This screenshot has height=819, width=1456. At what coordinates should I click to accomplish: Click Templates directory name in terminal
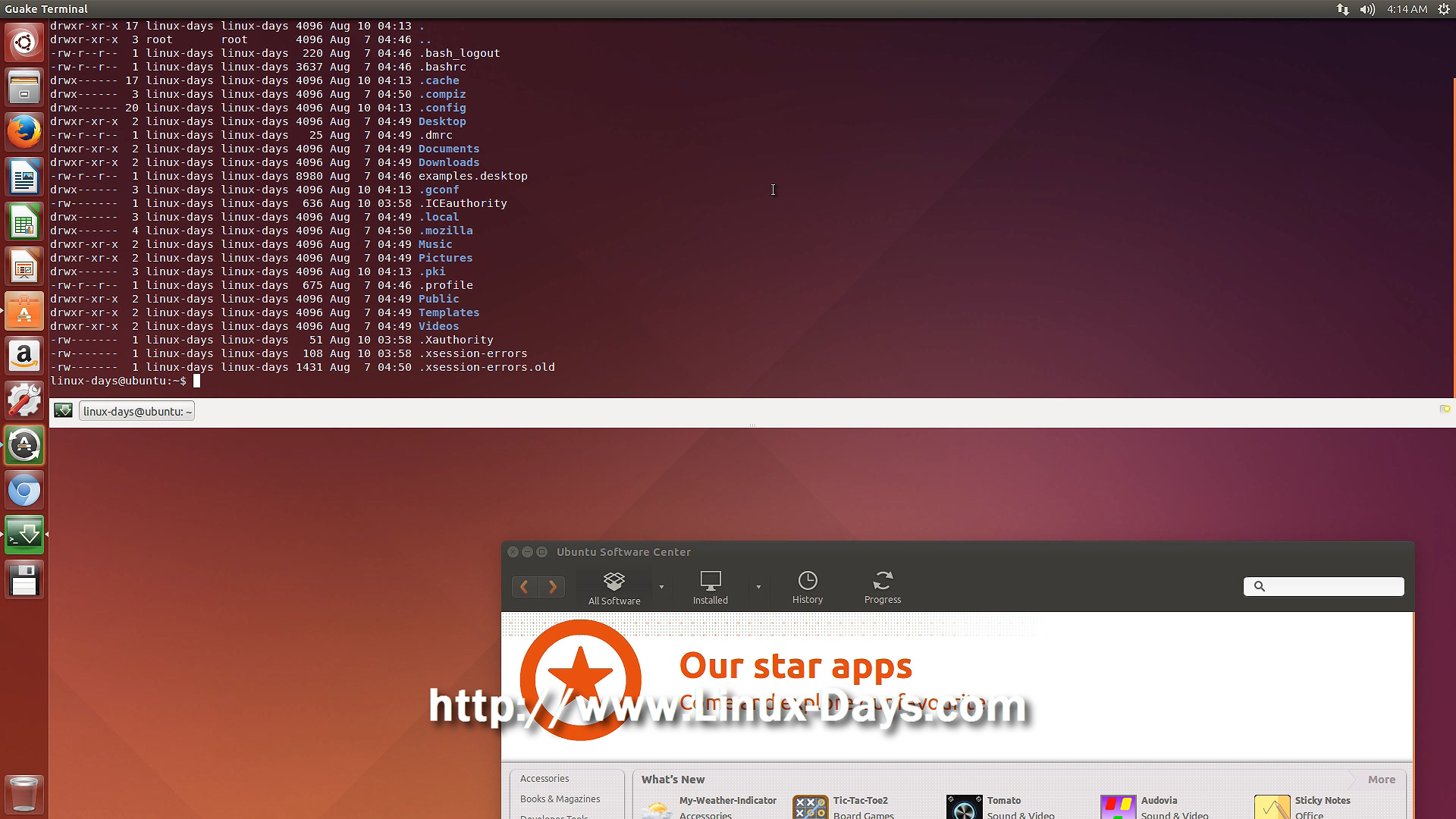point(449,312)
